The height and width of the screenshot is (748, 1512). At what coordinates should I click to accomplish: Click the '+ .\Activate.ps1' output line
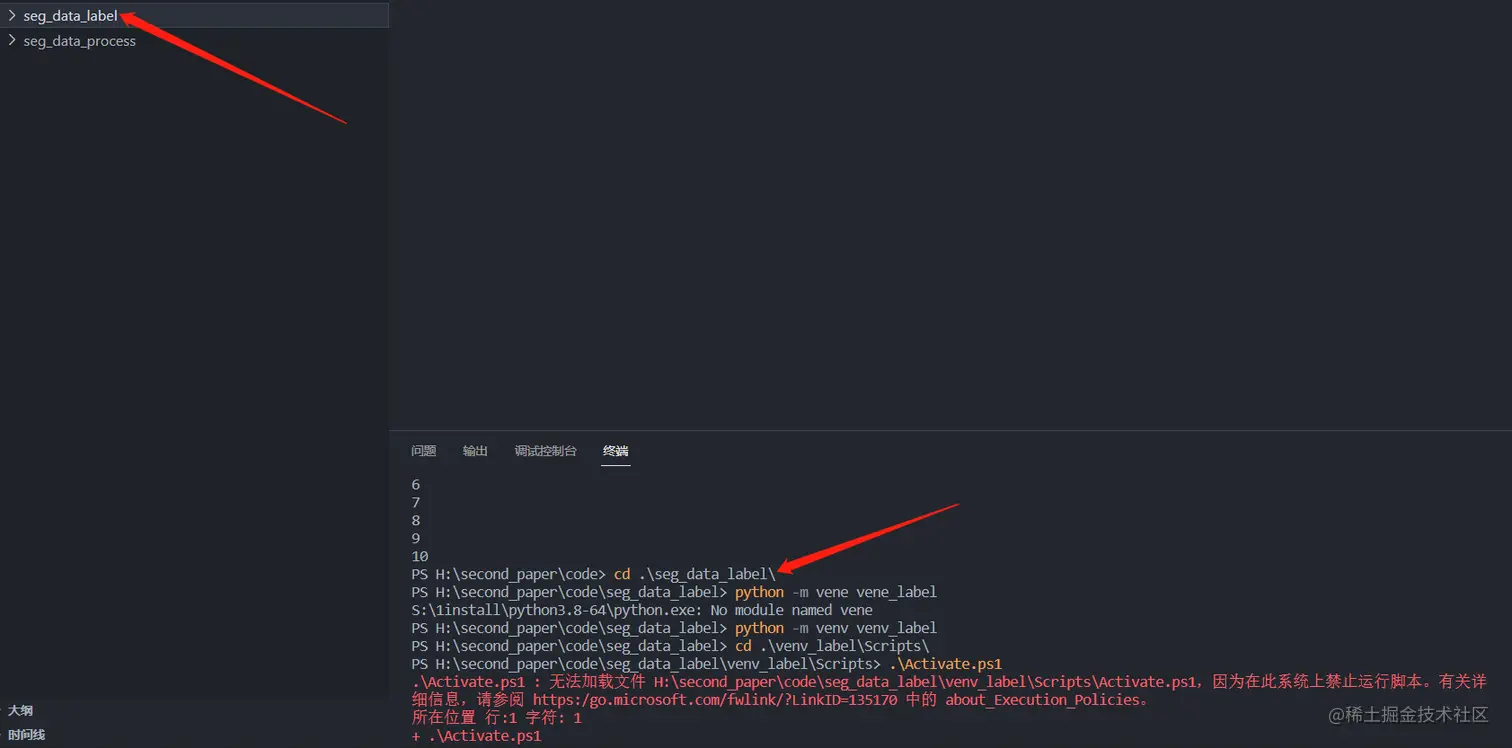click(x=476, y=736)
